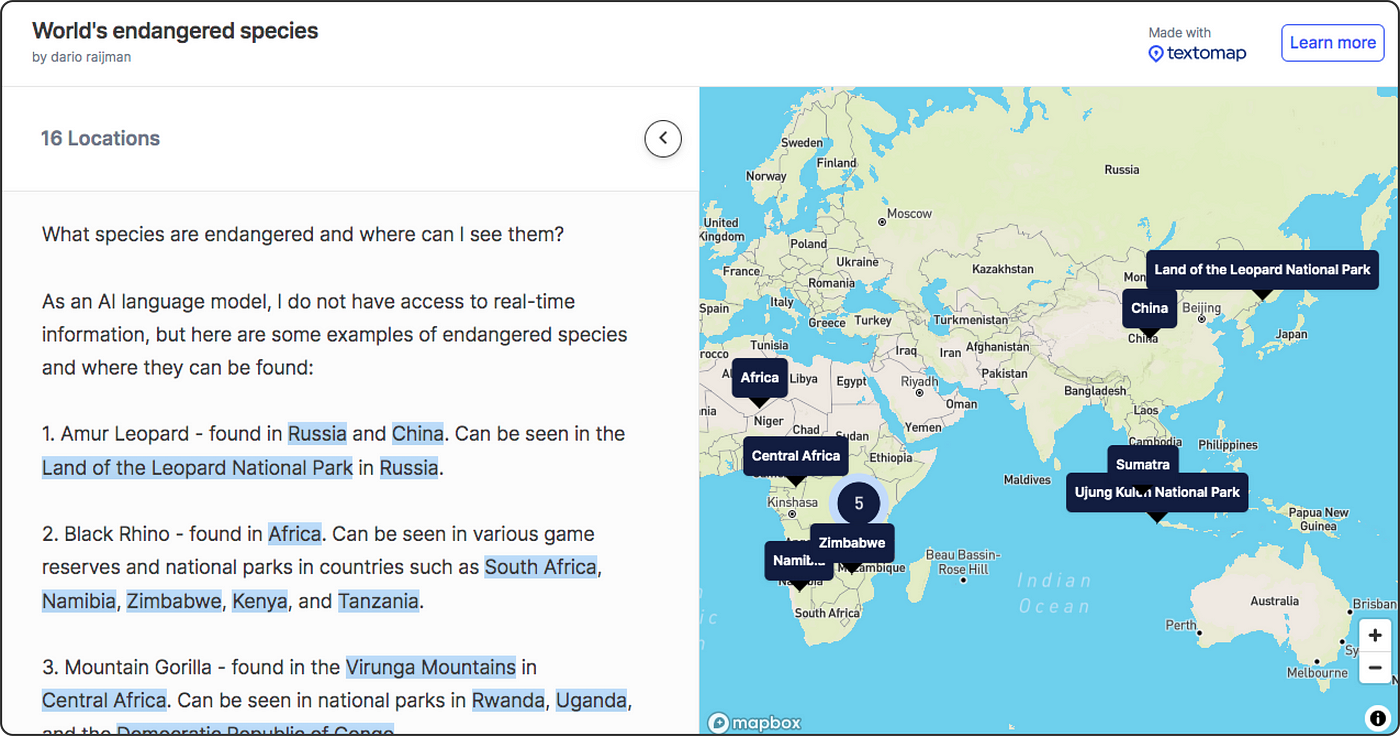Click the textomap logo in the header
This screenshot has width=1400, height=736.
click(1197, 53)
